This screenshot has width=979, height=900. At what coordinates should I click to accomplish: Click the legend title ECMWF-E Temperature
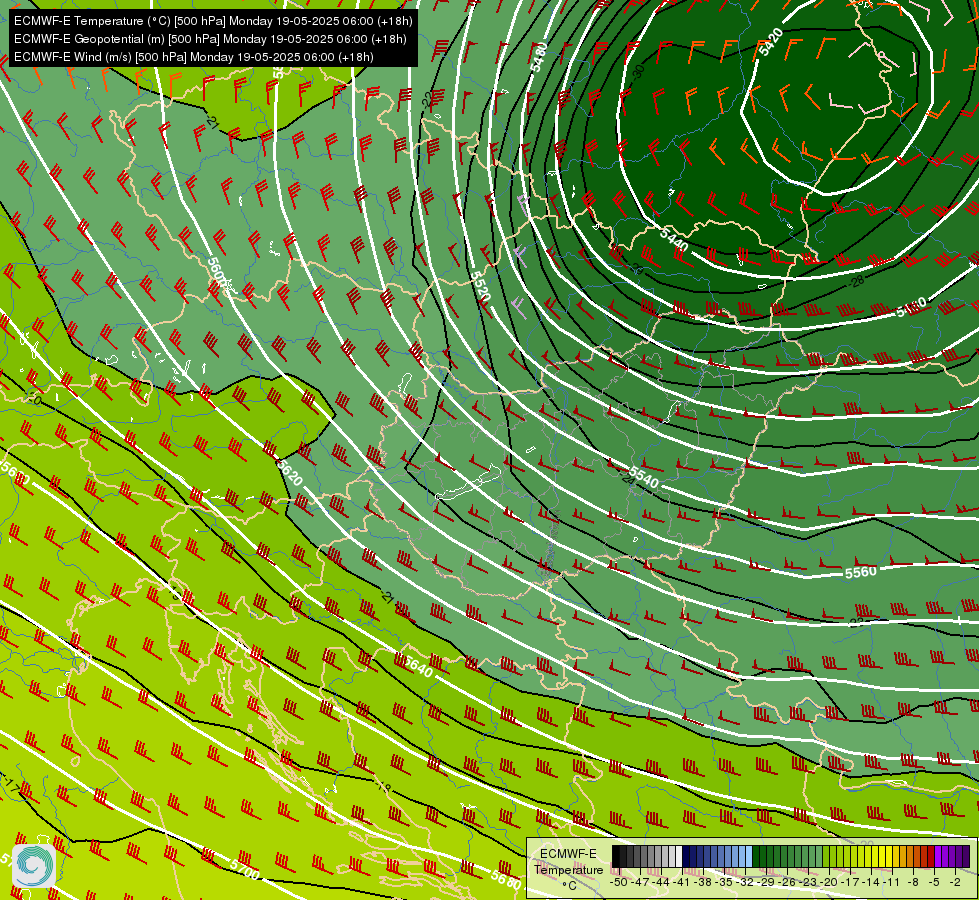click(x=568, y=861)
